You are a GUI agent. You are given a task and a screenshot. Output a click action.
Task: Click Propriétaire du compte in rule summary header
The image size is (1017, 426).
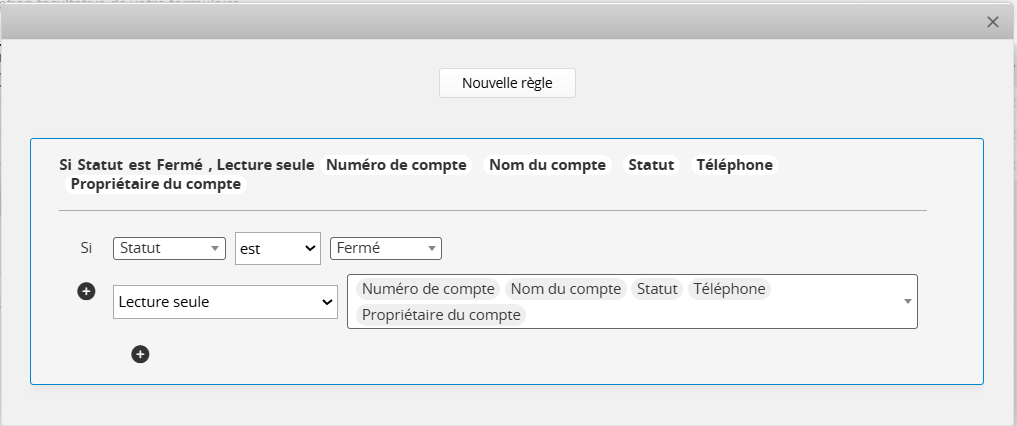155,184
